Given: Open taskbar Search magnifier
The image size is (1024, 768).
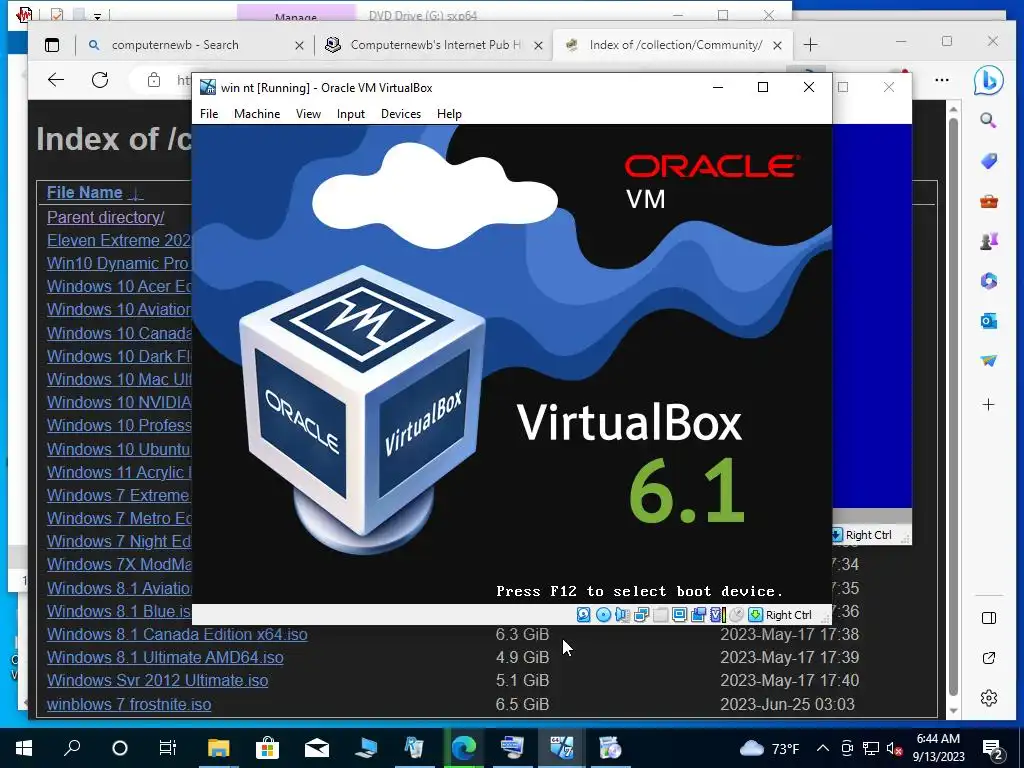Looking at the screenshot, I should (72, 748).
